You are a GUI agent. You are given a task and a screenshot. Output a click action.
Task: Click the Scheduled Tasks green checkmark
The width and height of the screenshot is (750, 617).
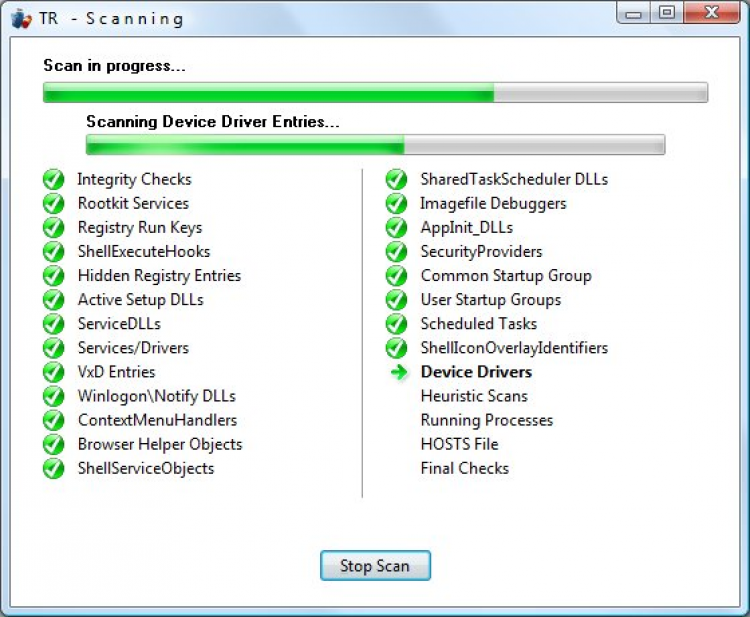[x=397, y=324]
